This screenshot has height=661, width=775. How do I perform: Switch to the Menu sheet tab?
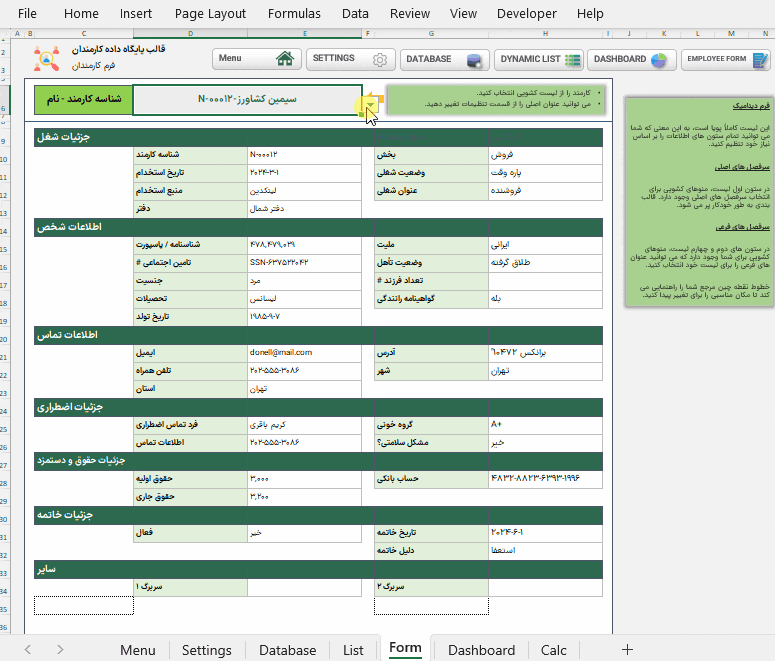pyautogui.click(x=137, y=650)
